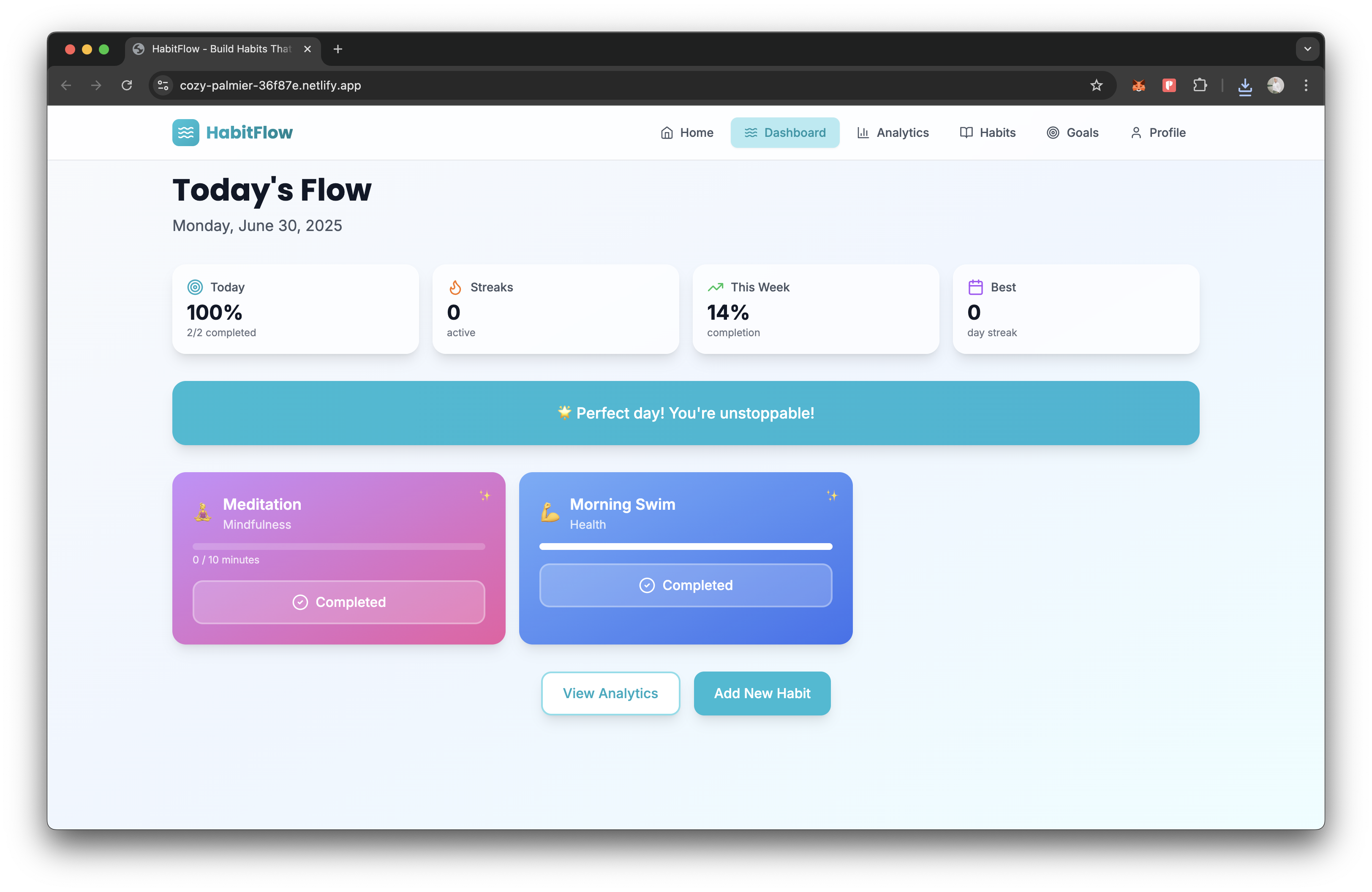Open the Goals nav tab
1372x892 pixels.
(1073, 133)
